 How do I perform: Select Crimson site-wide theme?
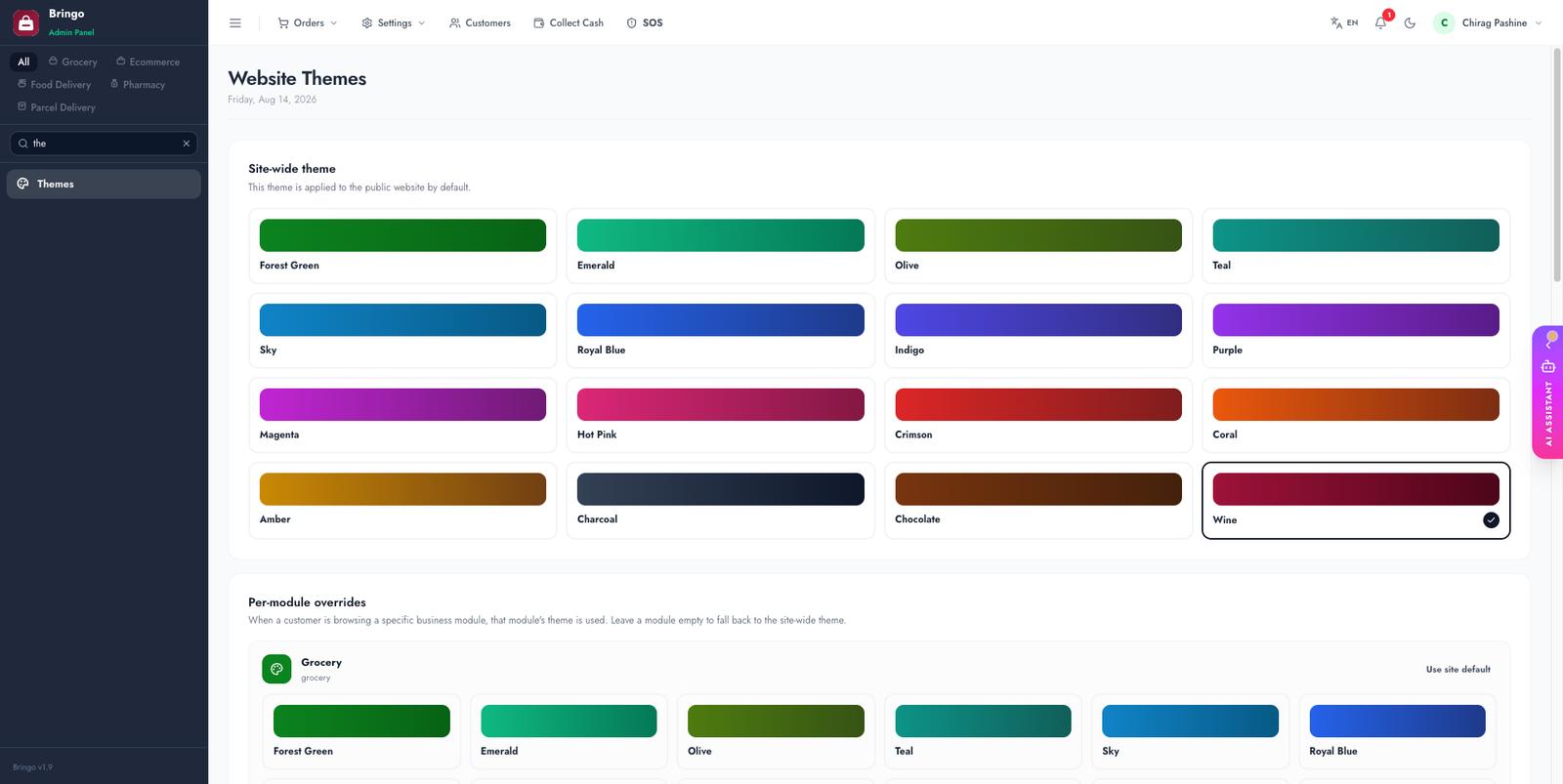tap(1038, 415)
